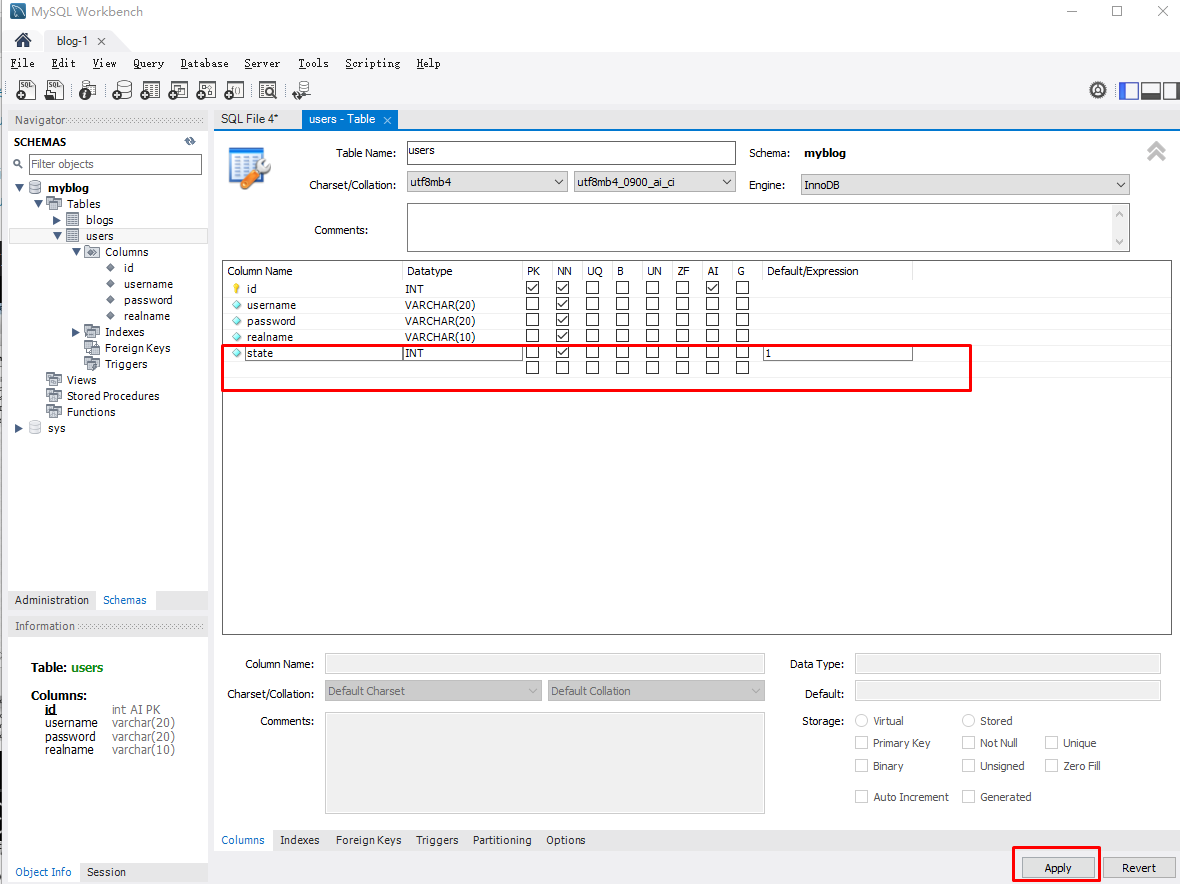This screenshot has height=884, width=1180.
Task: Toggle the left sidebar panel icon
Action: (x=1129, y=90)
